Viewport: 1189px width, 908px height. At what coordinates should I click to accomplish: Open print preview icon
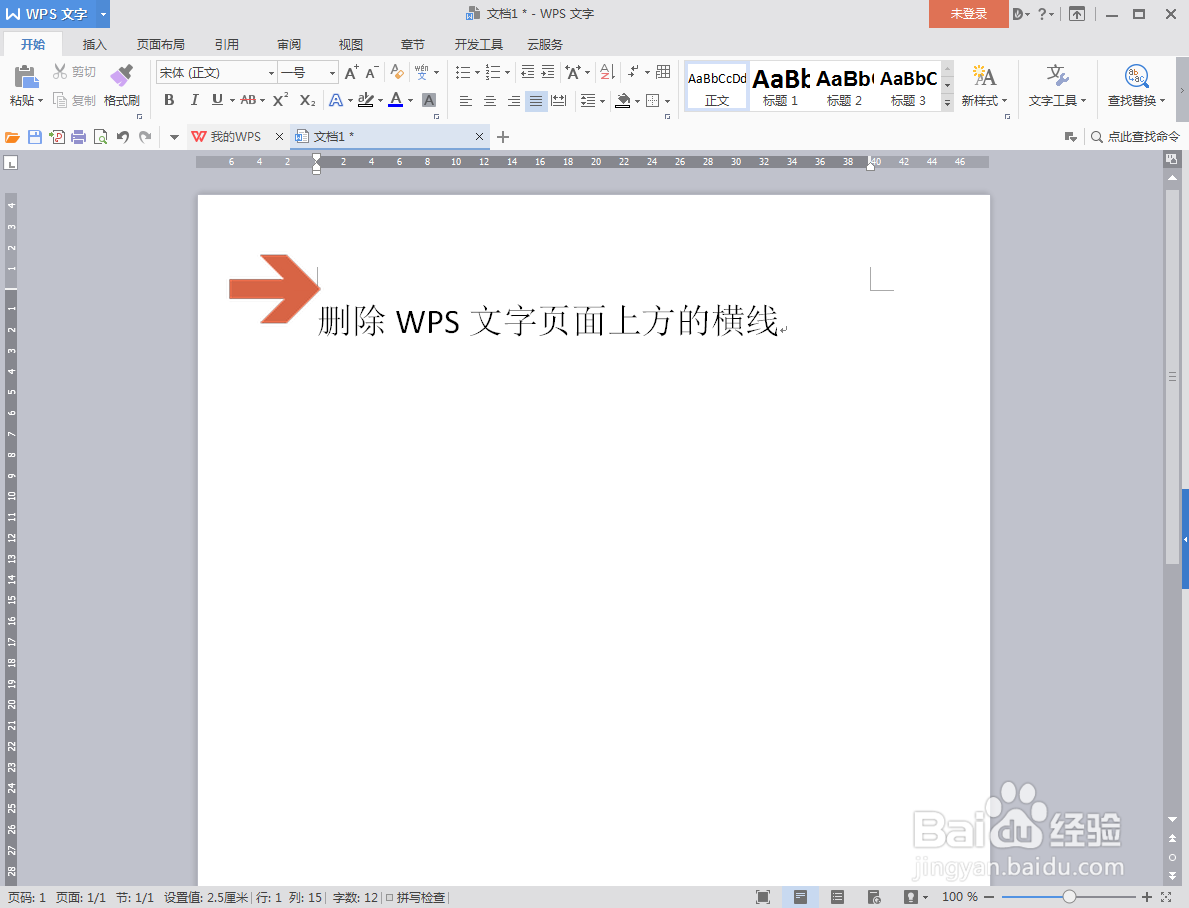pos(100,137)
